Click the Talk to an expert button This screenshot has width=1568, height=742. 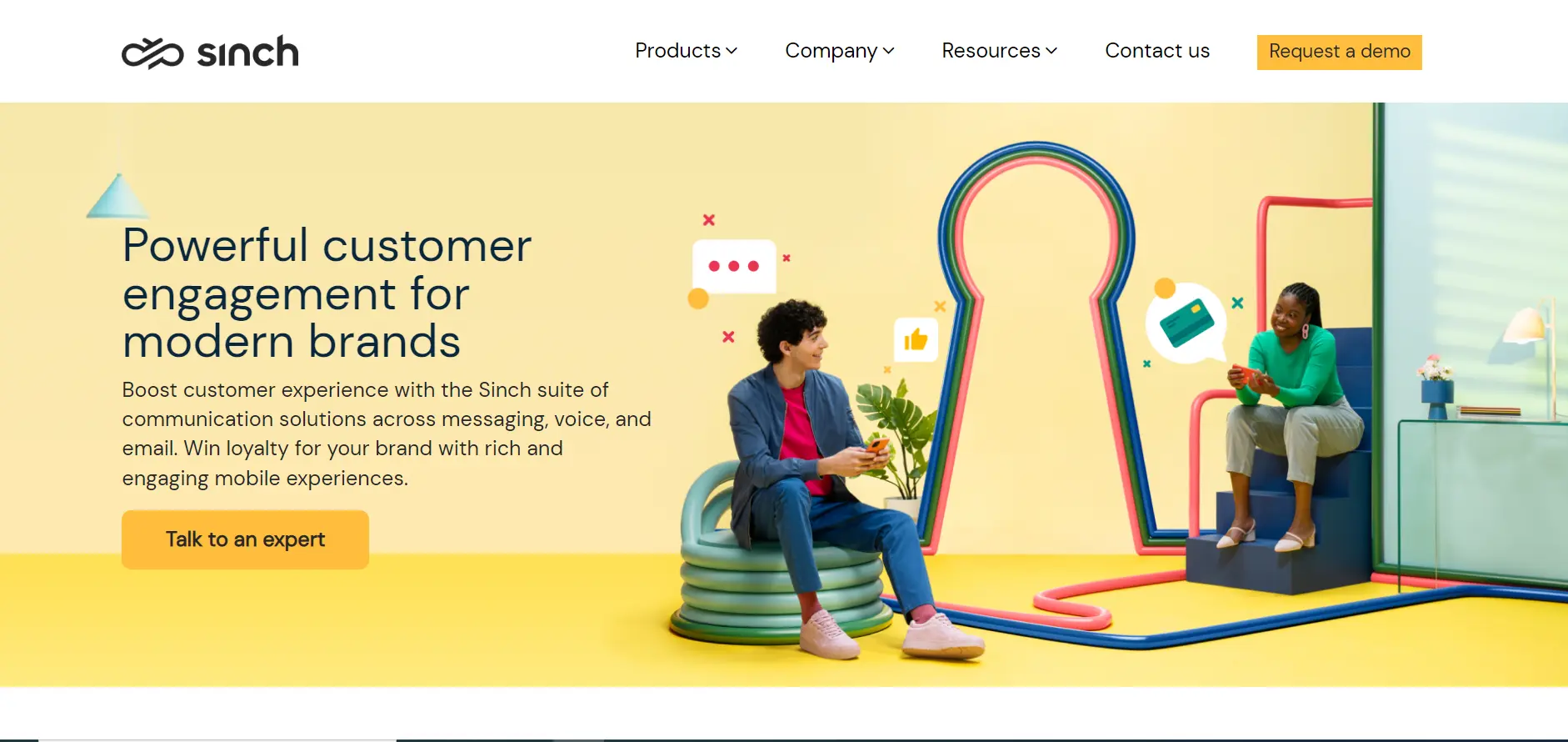click(x=245, y=539)
